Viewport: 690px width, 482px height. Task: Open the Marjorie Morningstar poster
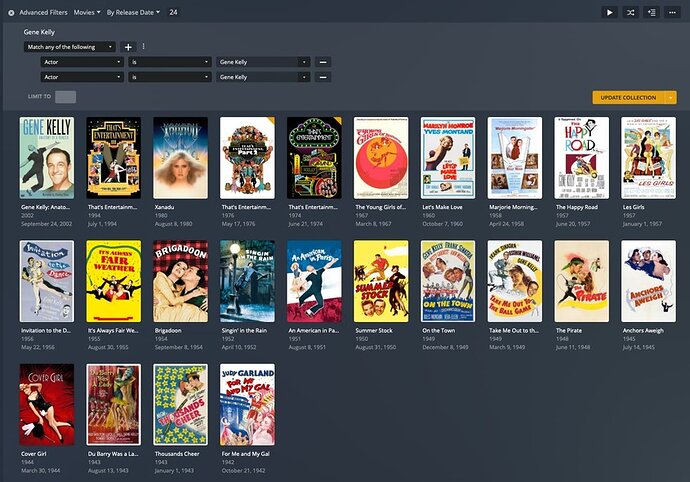coord(515,158)
